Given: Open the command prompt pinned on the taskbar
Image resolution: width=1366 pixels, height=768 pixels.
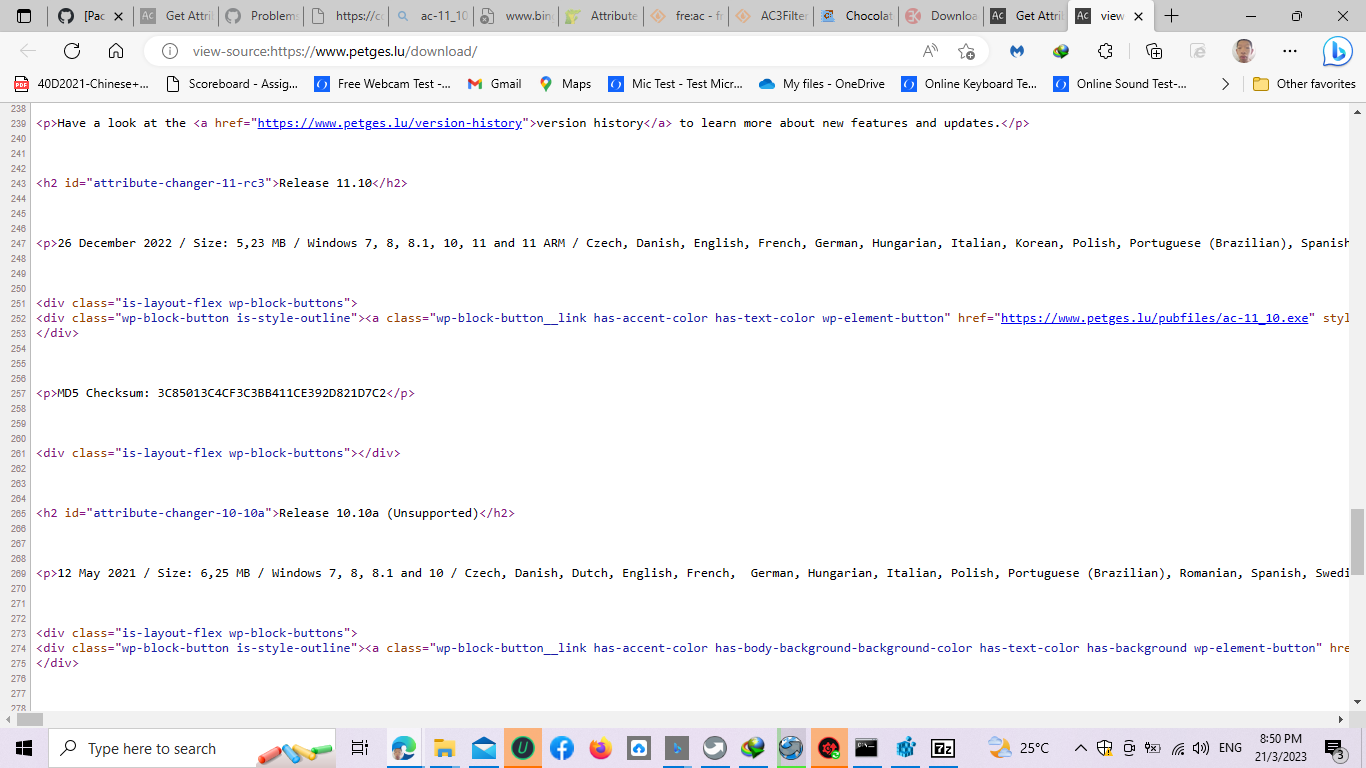Looking at the screenshot, I should [x=866, y=748].
